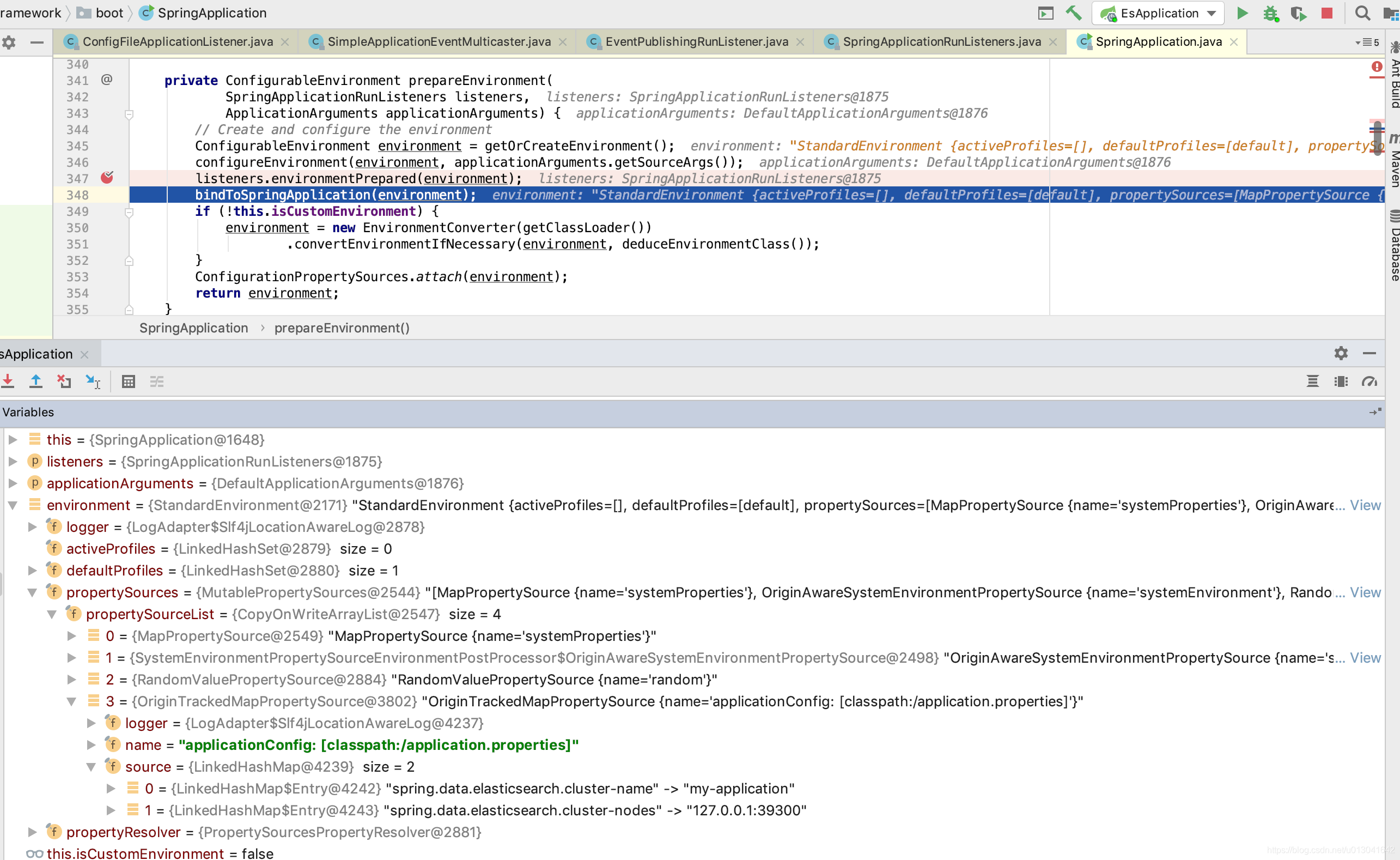Viewport: 1400px width, 860px height.
Task: Click the drop frame icon
Action: 64,381
